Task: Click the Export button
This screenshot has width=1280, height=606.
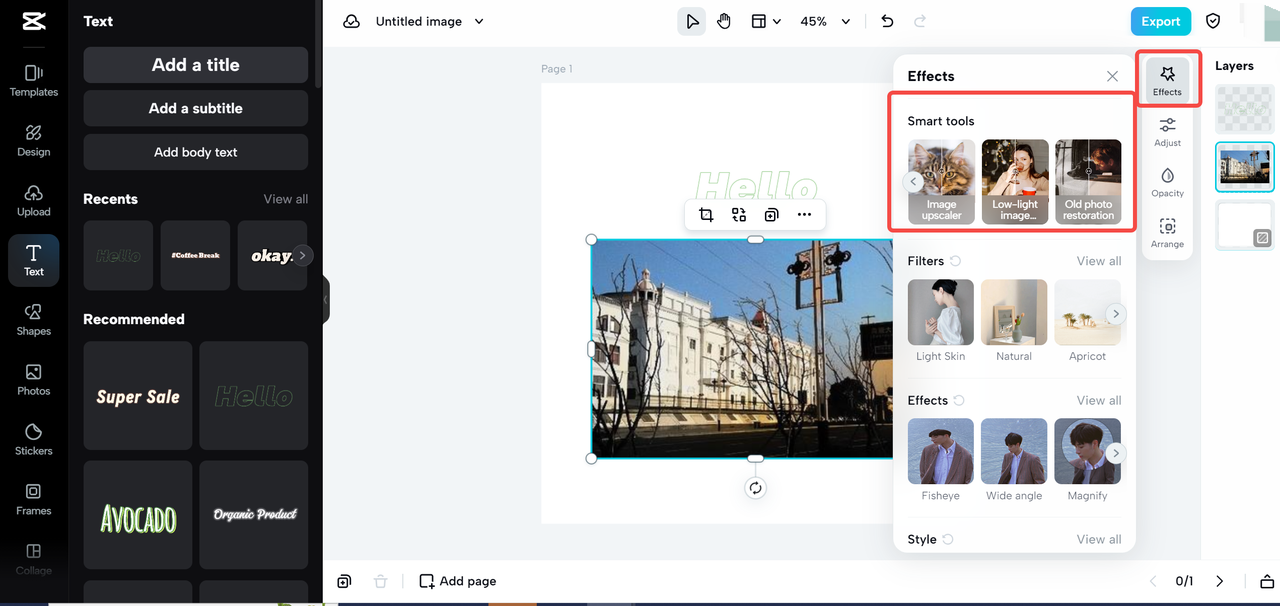Action: [1161, 21]
